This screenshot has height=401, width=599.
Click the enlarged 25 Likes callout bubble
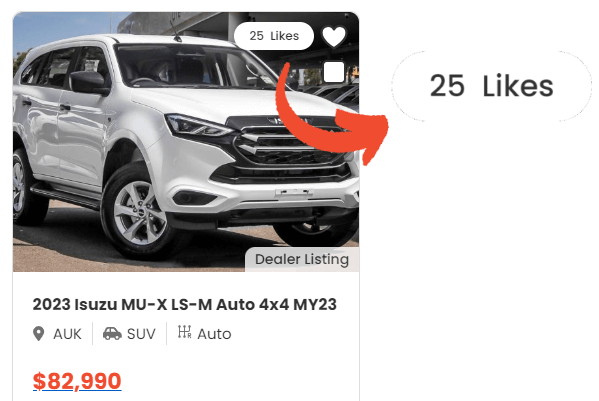[491, 86]
